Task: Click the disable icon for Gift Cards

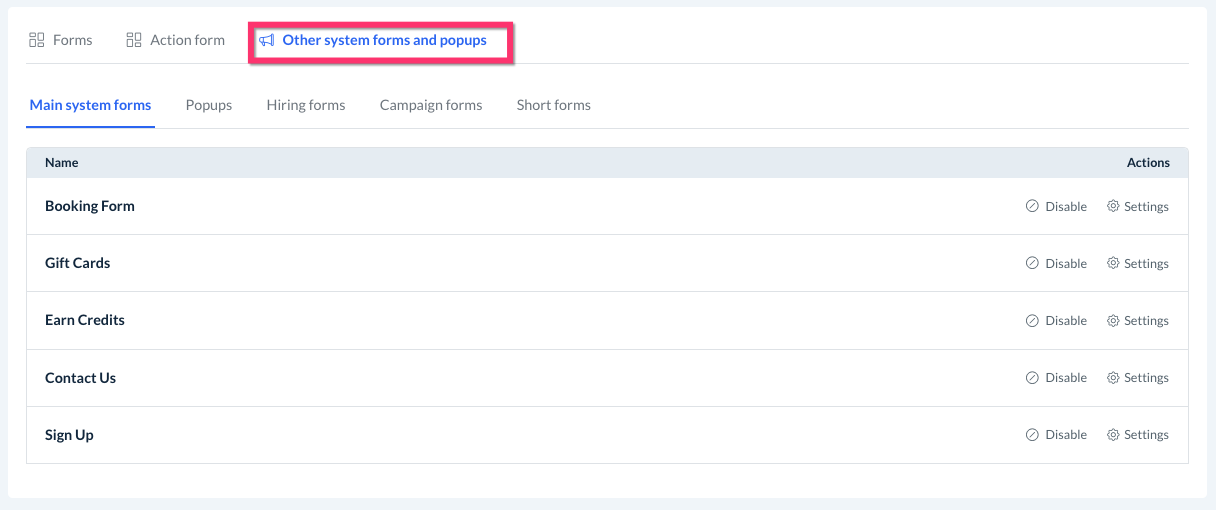Action: pyautogui.click(x=1032, y=263)
